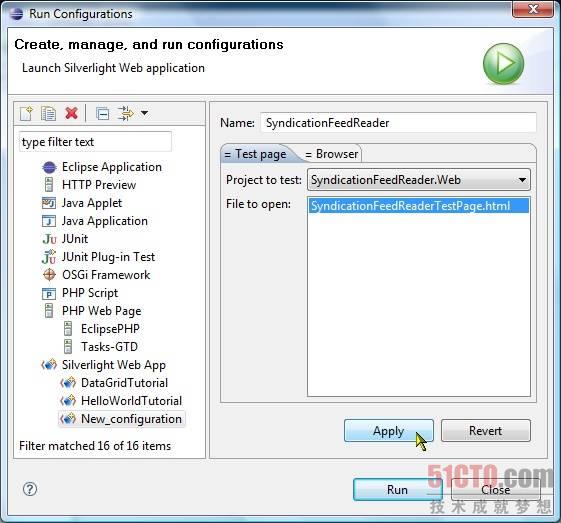Click the Apply button
The height and width of the screenshot is (523, 561).
pyautogui.click(x=389, y=431)
